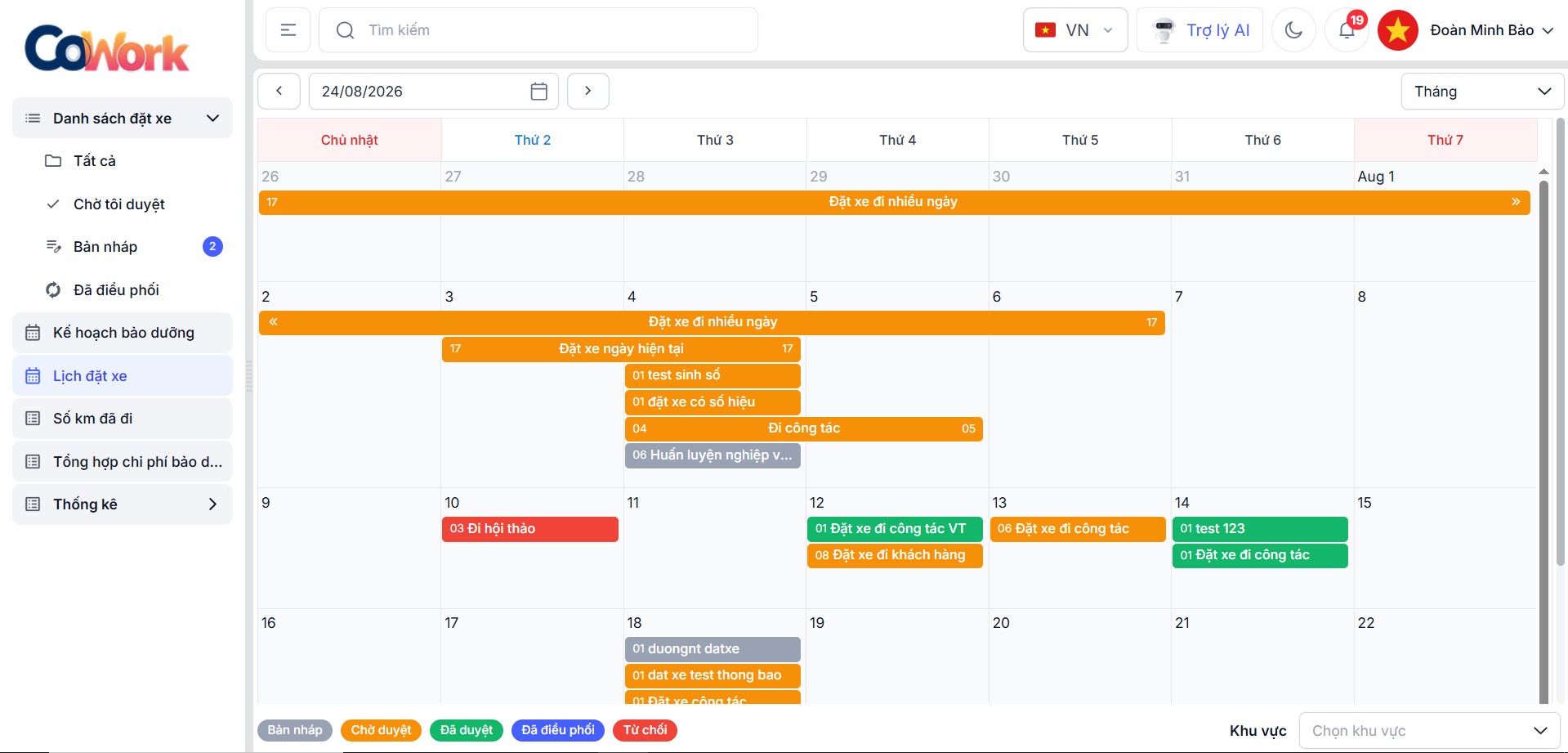Click the CoWork logo

pos(107,48)
